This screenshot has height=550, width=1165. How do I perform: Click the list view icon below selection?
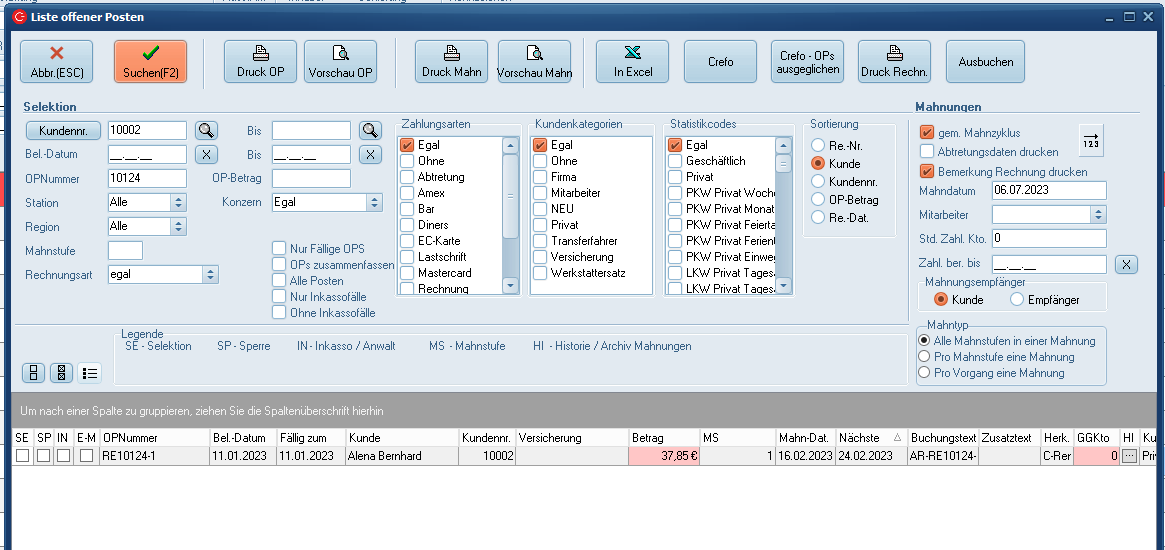tap(90, 373)
